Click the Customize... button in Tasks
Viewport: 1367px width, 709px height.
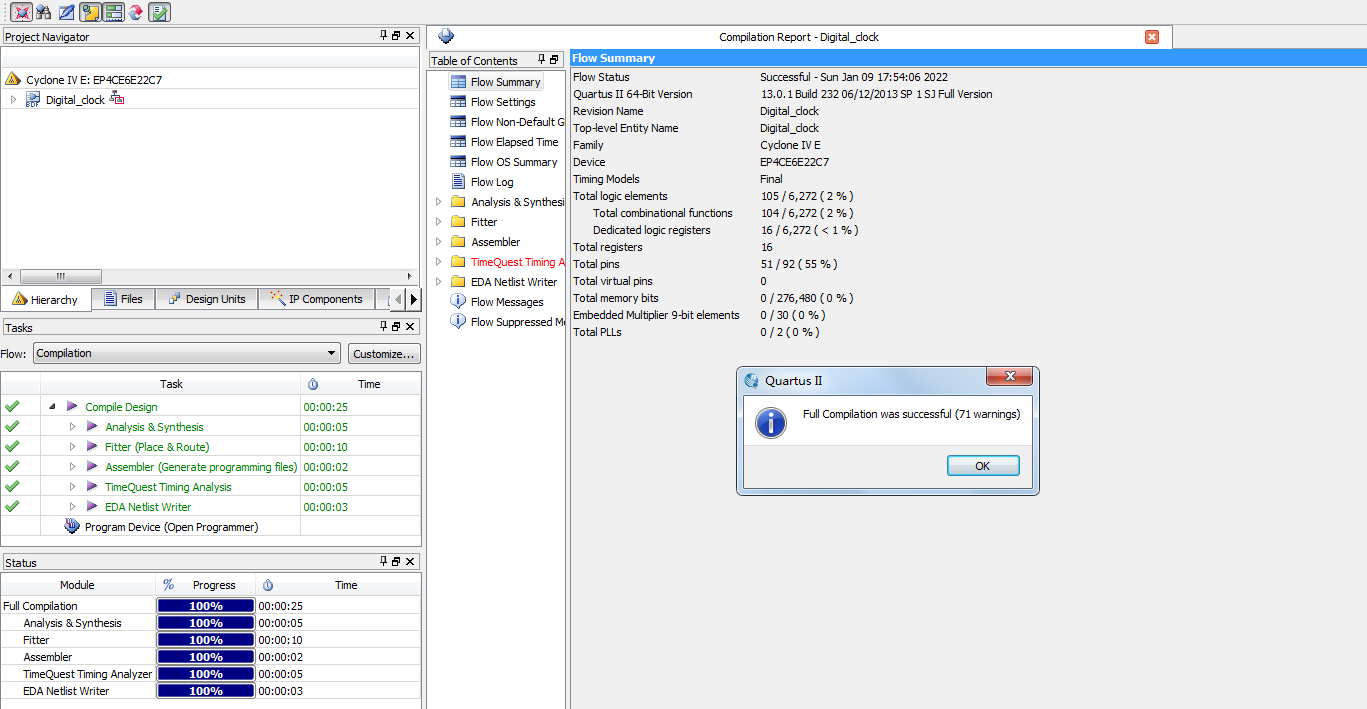(x=384, y=354)
